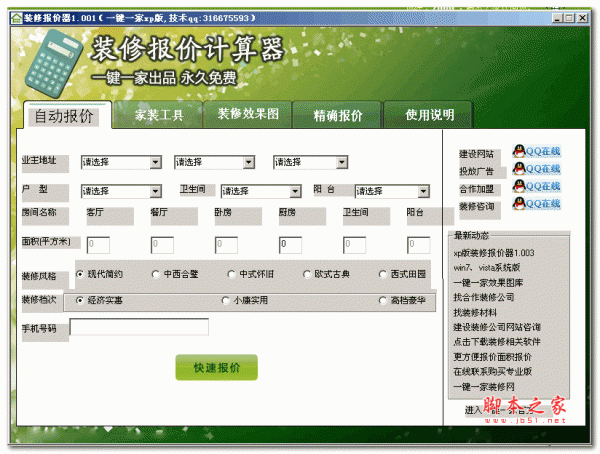Expand the 阳台 count dropdown
The image size is (600, 454).
click(x=392, y=191)
